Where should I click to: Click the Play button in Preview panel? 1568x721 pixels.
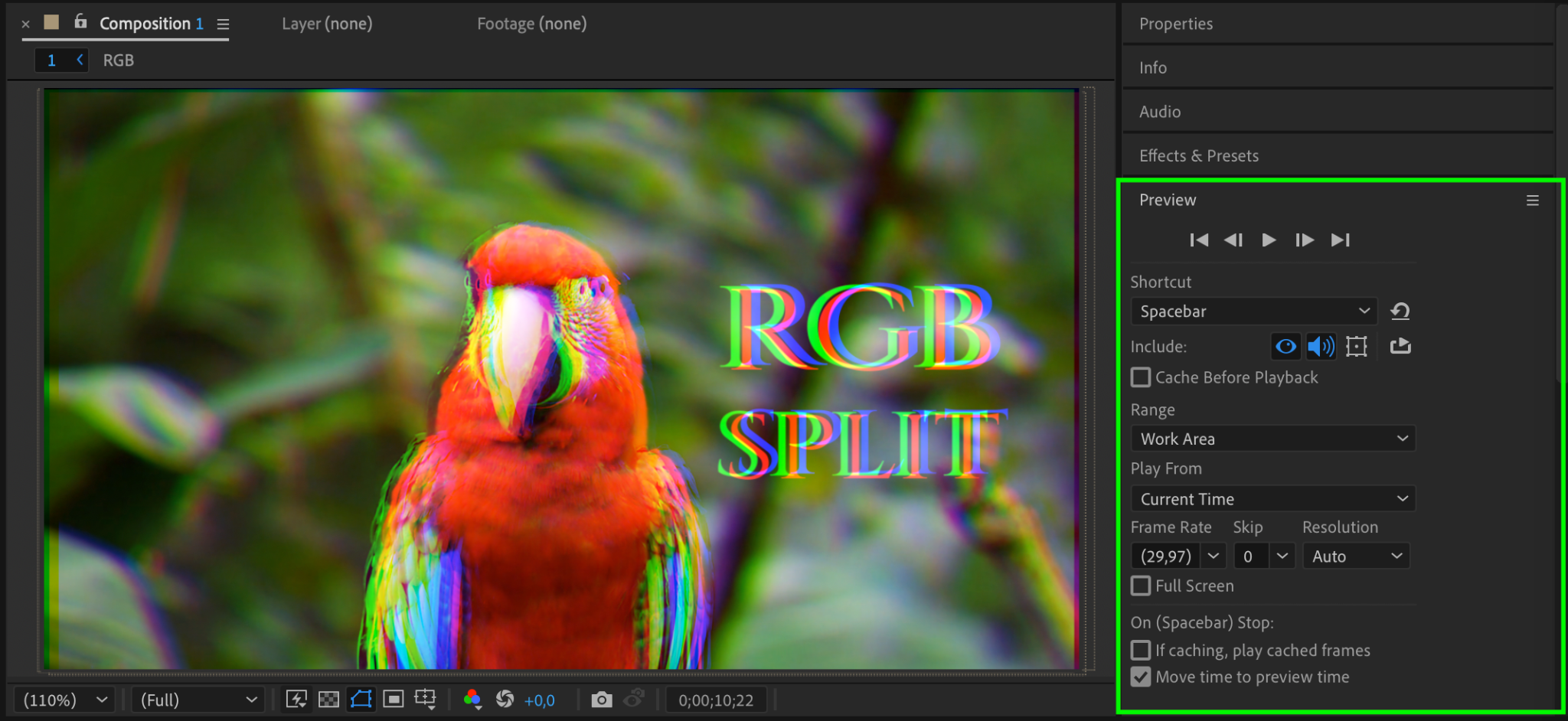click(x=1269, y=240)
